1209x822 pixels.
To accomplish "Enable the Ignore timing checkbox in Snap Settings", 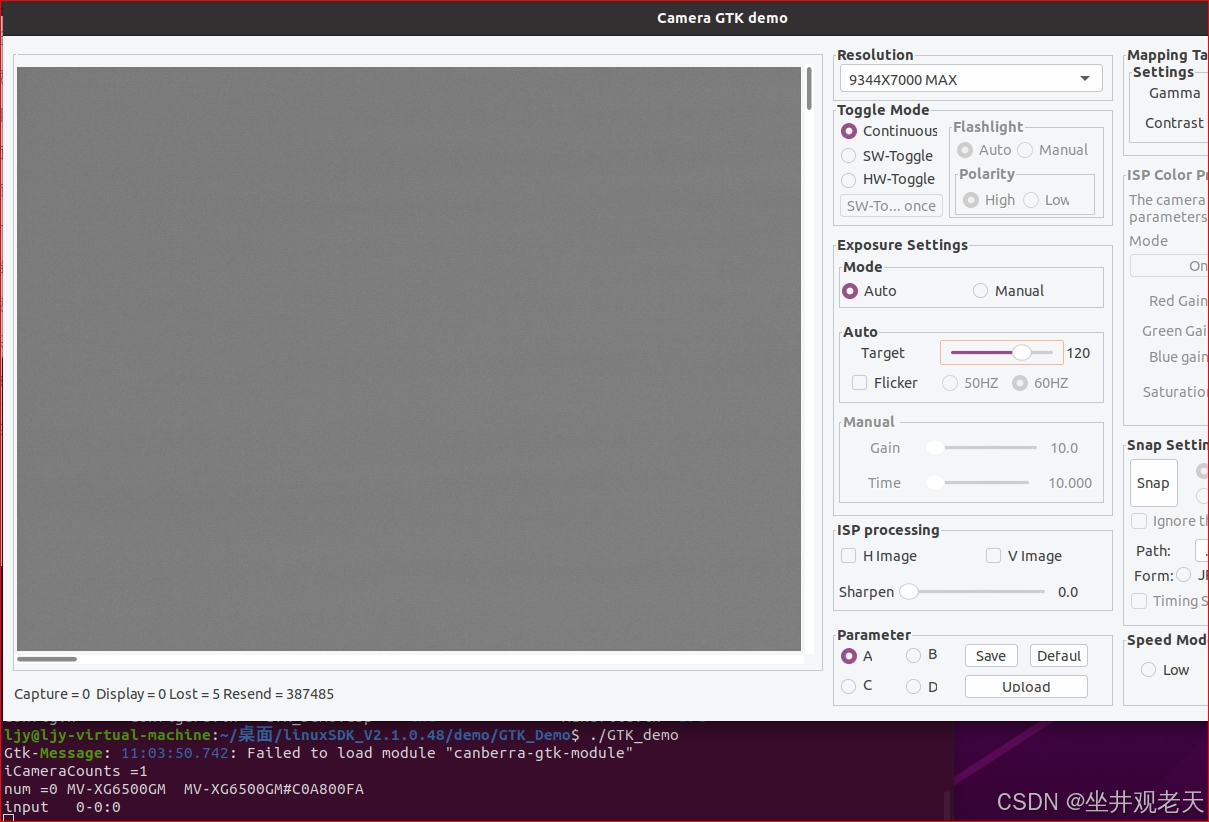I will click(1138, 520).
